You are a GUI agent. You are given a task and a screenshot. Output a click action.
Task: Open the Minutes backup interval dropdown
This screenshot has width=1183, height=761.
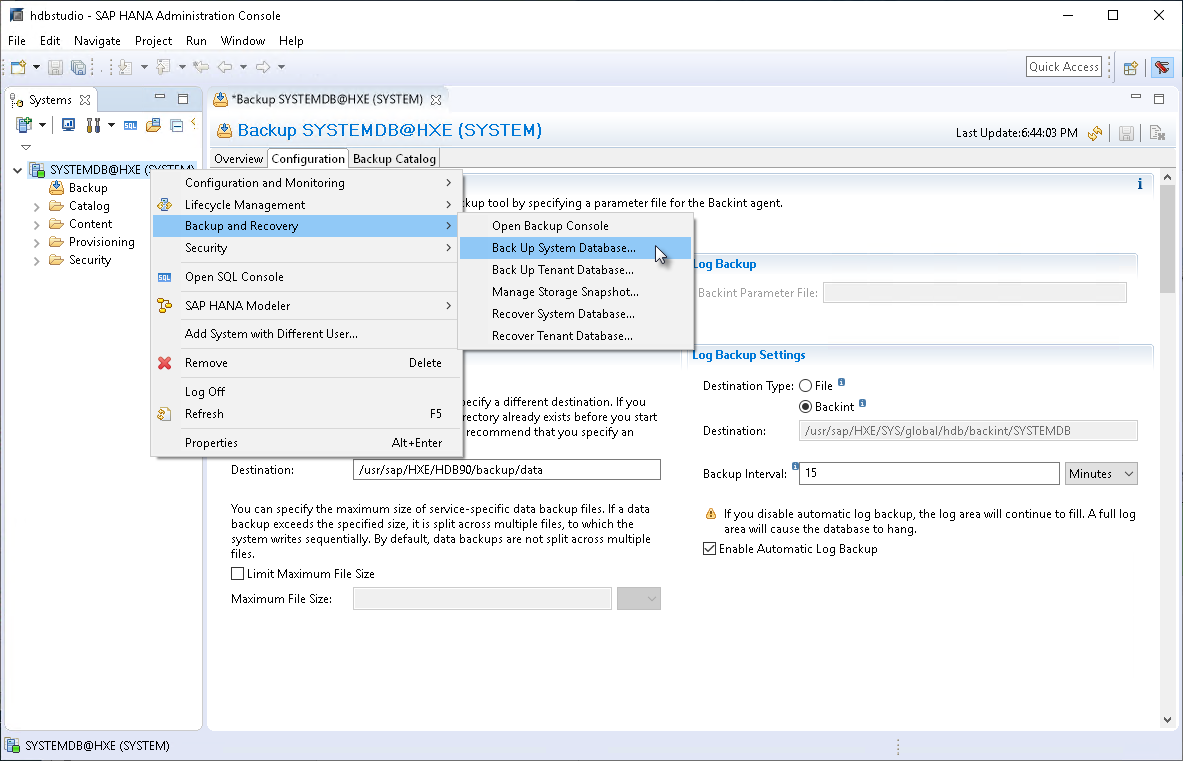[1101, 473]
